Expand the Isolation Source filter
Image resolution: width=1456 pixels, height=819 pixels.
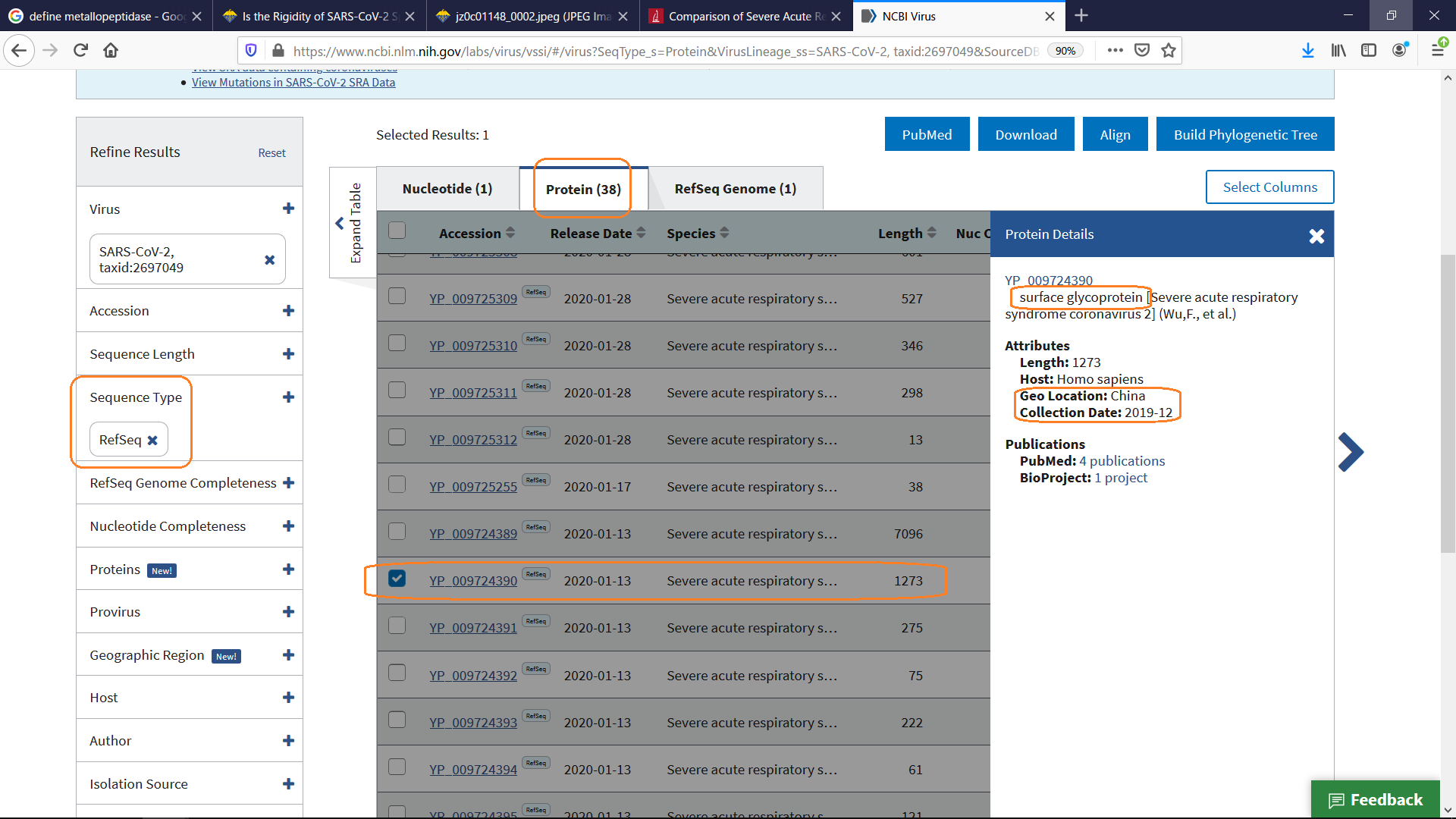point(288,783)
